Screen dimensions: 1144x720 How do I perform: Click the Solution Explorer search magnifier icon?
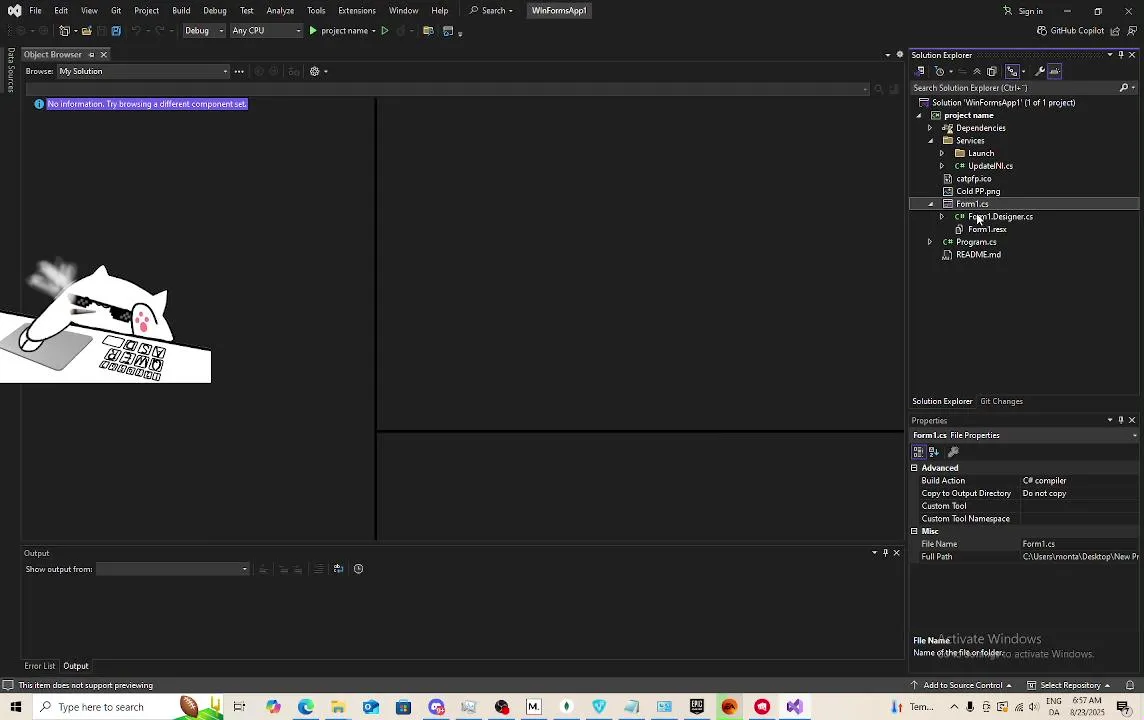click(x=1124, y=88)
